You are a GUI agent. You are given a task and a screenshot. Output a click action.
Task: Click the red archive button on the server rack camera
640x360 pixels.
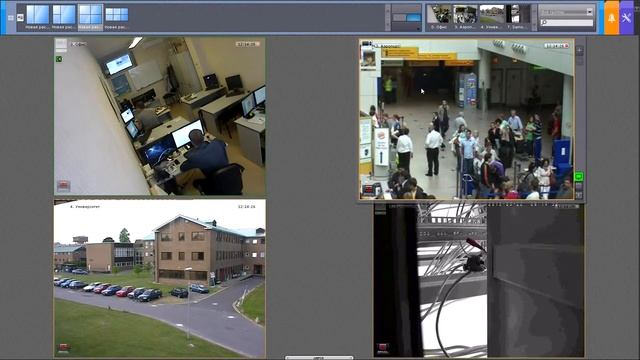[382, 348]
